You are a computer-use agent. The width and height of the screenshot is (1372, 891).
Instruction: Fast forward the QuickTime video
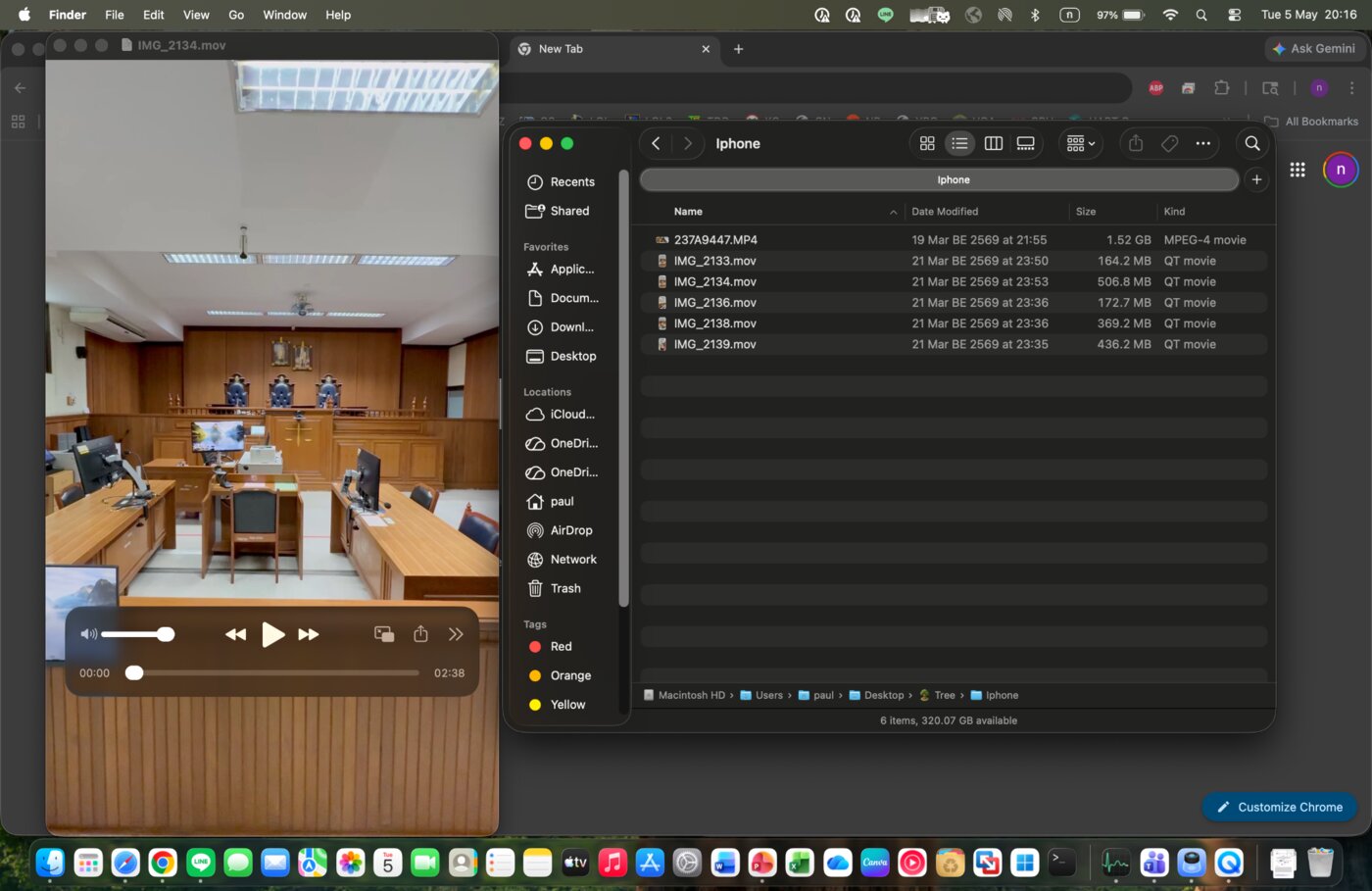309,635
